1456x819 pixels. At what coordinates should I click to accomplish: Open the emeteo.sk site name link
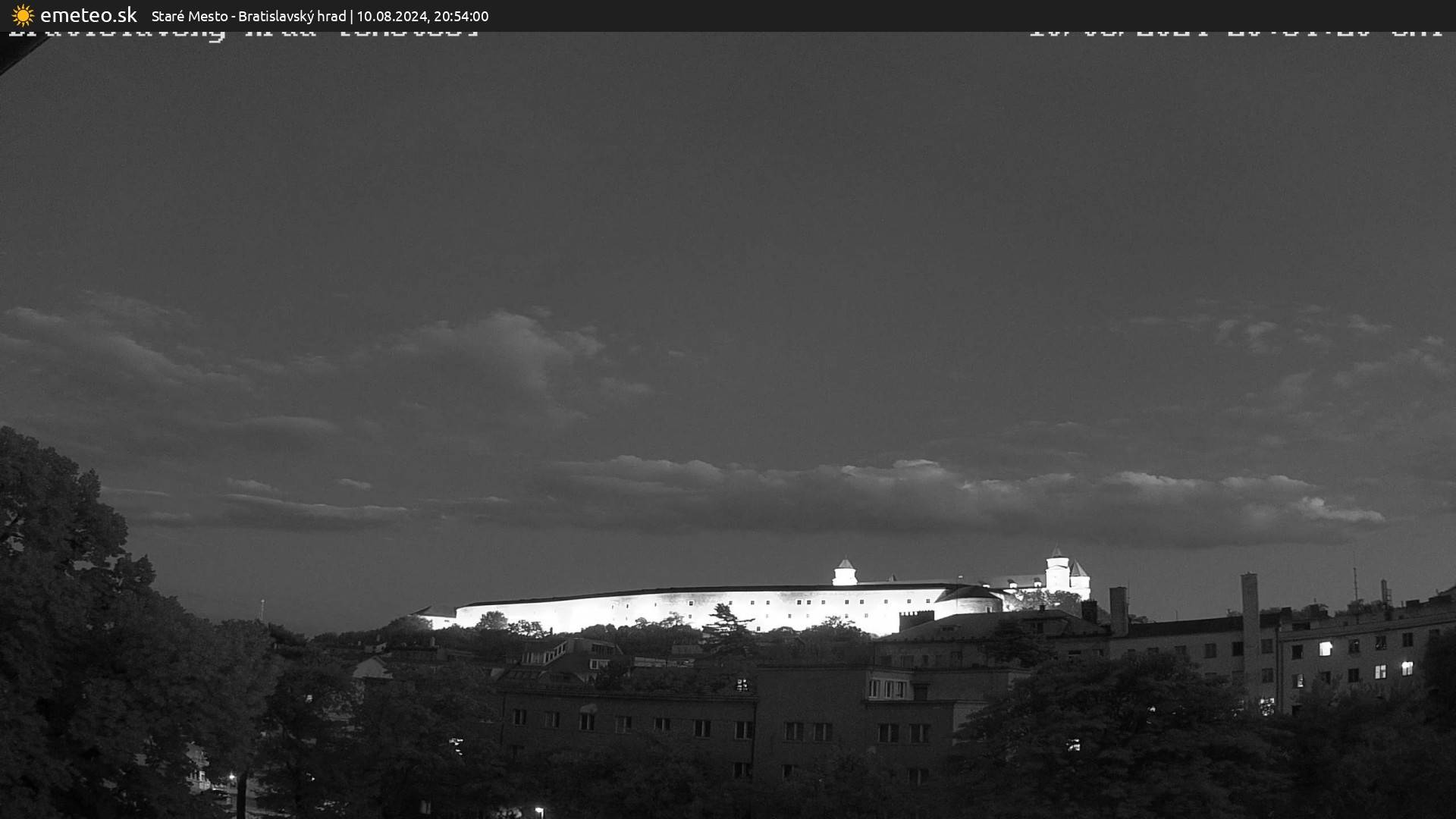coord(89,15)
